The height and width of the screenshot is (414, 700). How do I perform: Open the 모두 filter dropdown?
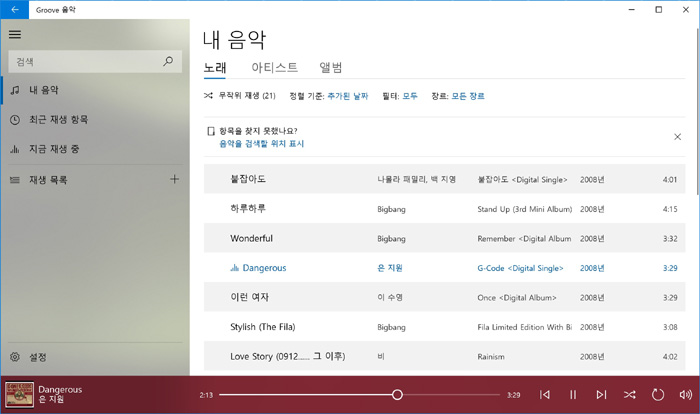pos(410,96)
